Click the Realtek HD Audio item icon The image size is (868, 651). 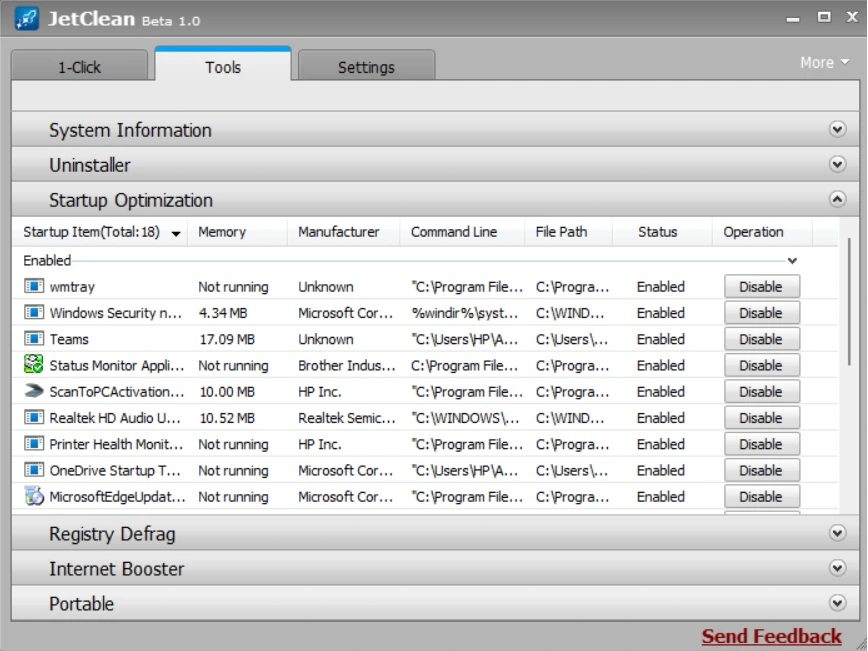pyautogui.click(x=34, y=417)
